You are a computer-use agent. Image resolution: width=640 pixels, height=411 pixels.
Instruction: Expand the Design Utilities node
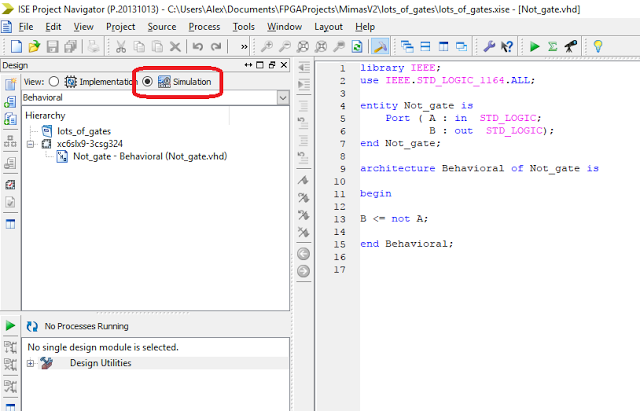coord(30,363)
